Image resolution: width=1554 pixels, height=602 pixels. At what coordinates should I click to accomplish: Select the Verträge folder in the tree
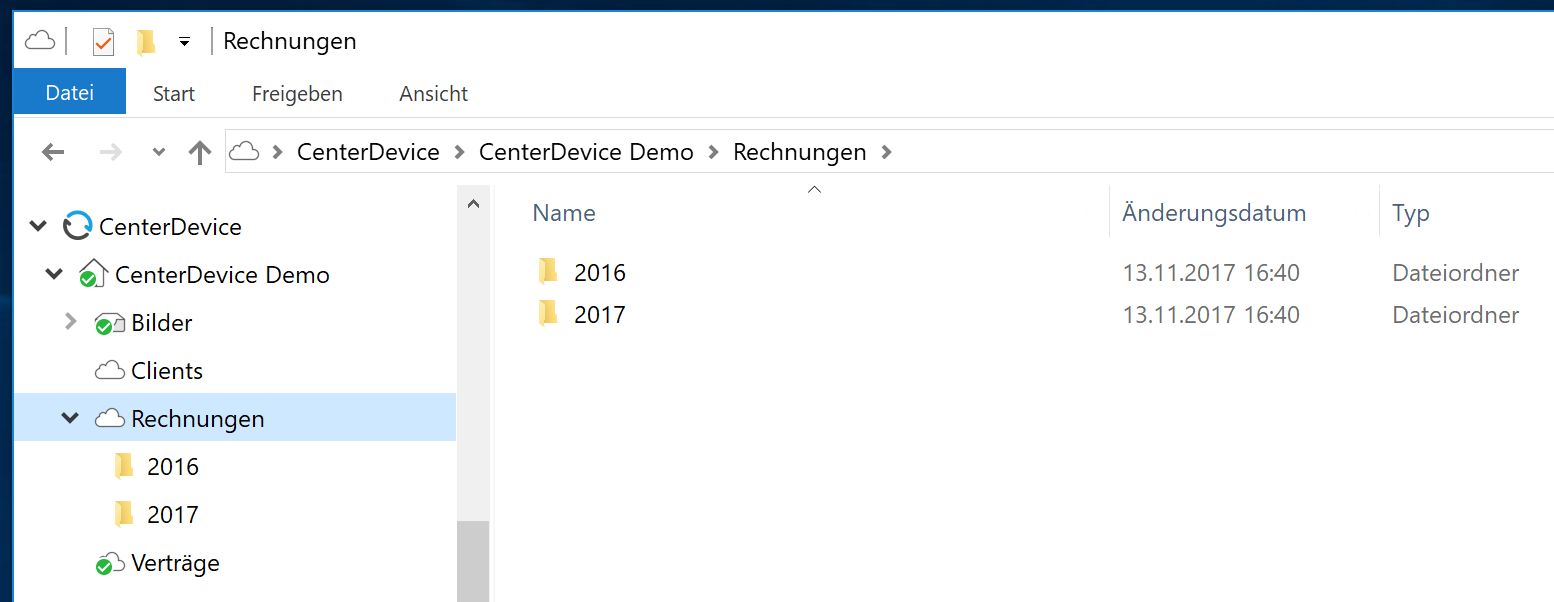click(175, 563)
